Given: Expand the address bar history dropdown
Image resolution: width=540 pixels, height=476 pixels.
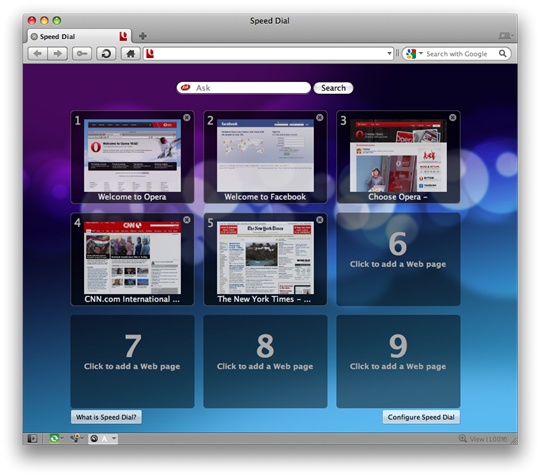Looking at the screenshot, I should click(389, 54).
